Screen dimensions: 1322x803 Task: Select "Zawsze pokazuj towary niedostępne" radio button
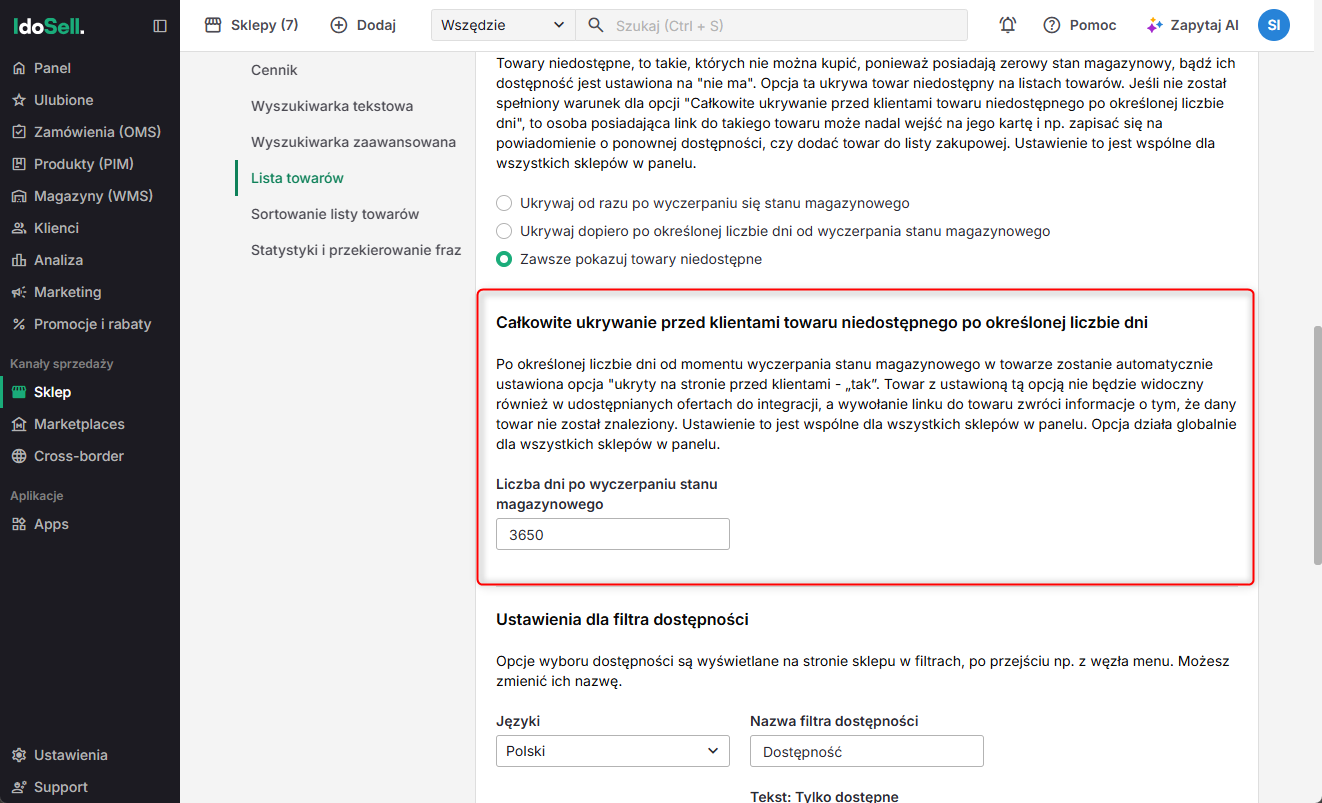click(x=504, y=259)
